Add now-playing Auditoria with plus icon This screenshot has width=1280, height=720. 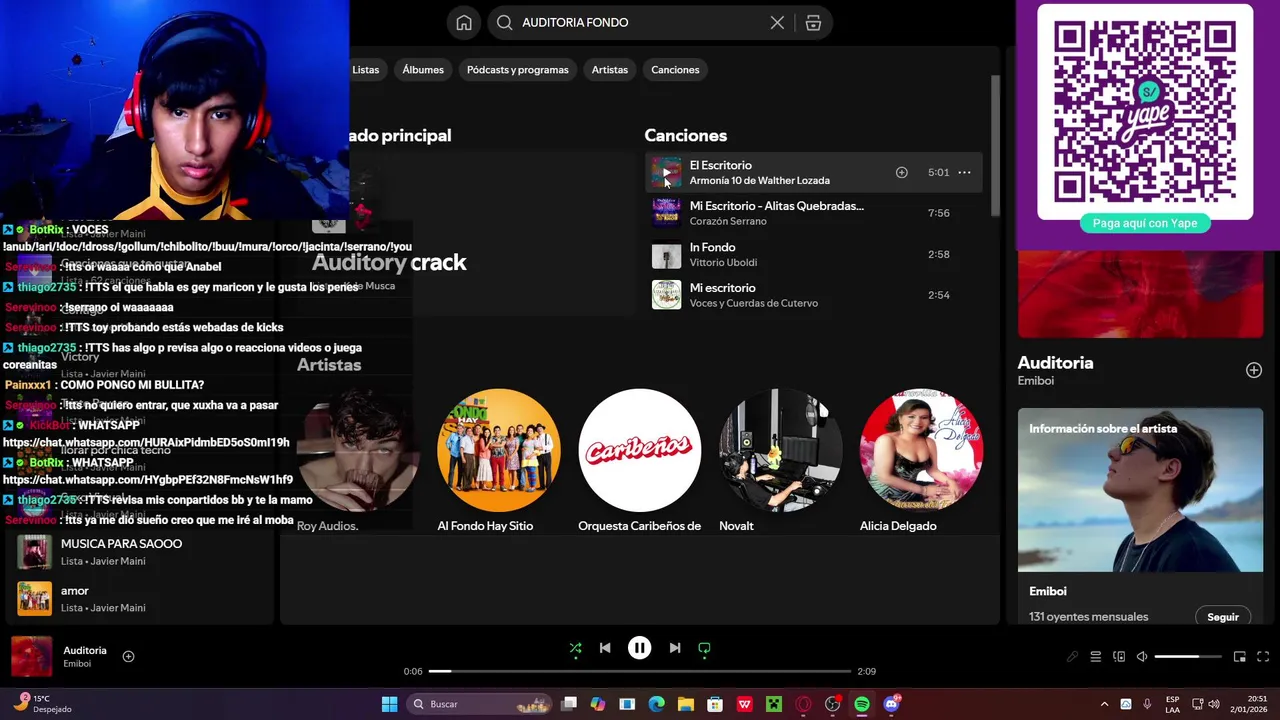coord(128,656)
